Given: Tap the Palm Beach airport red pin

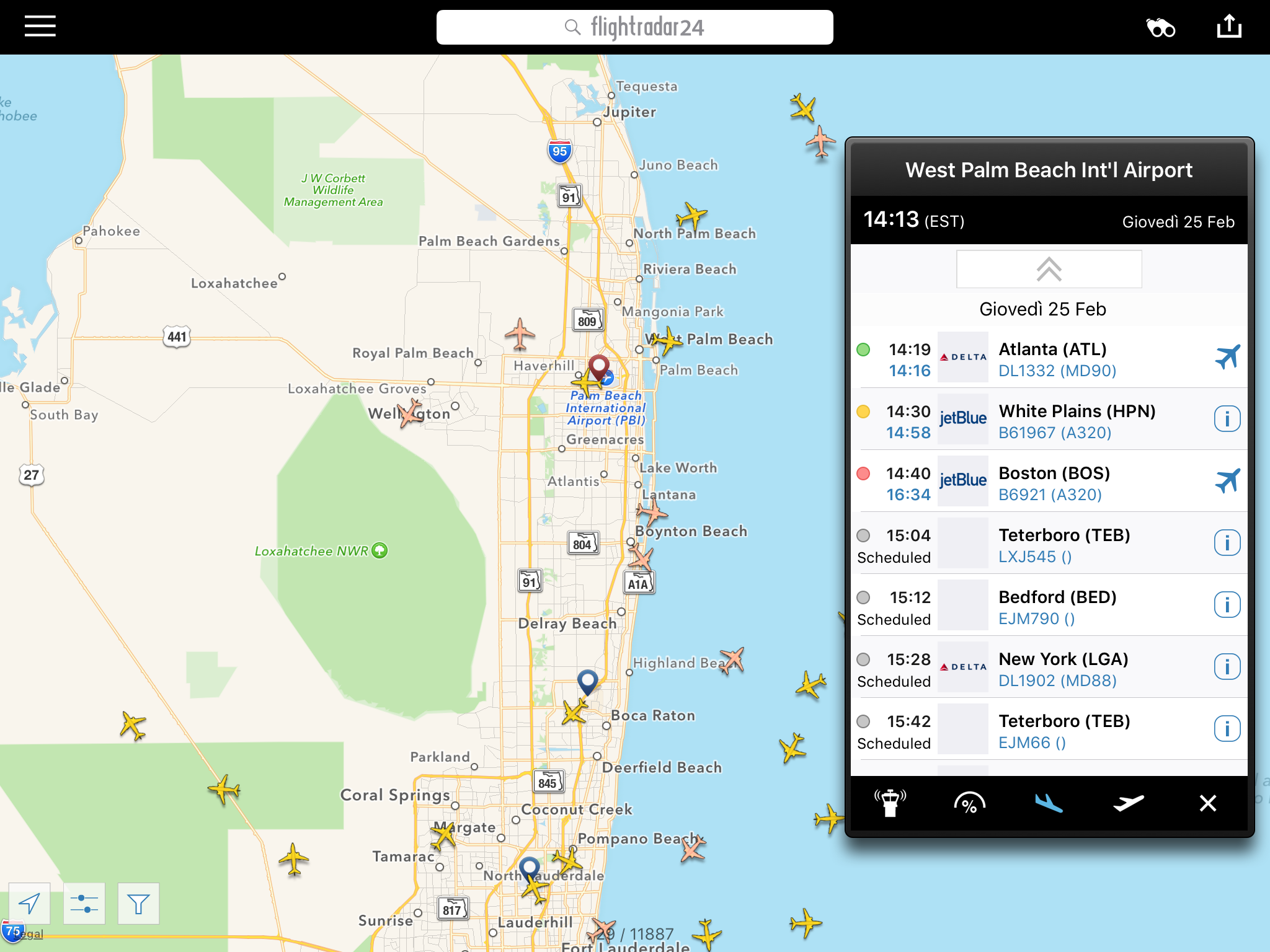Looking at the screenshot, I should [x=598, y=366].
